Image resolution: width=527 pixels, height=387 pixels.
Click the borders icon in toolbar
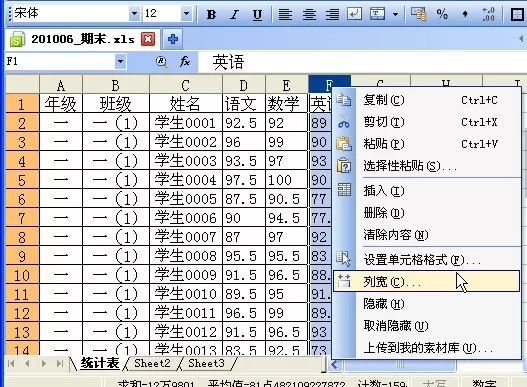[517, 14]
